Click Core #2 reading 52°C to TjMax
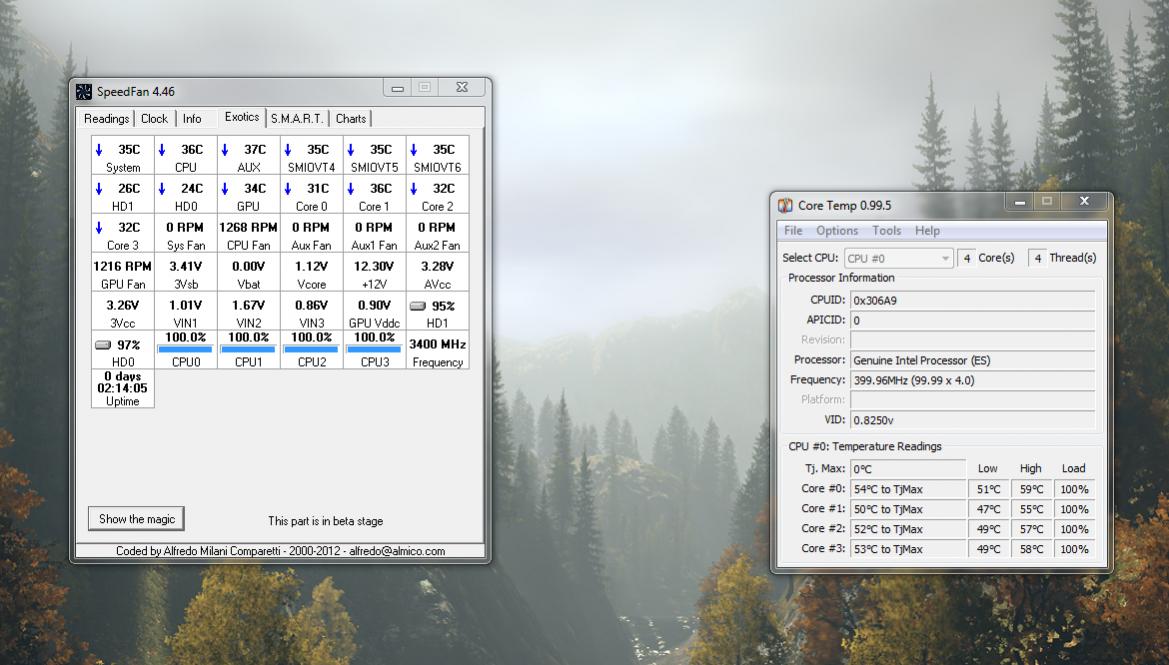Image resolution: width=1169 pixels, height=665 pixels. (908, 529)
